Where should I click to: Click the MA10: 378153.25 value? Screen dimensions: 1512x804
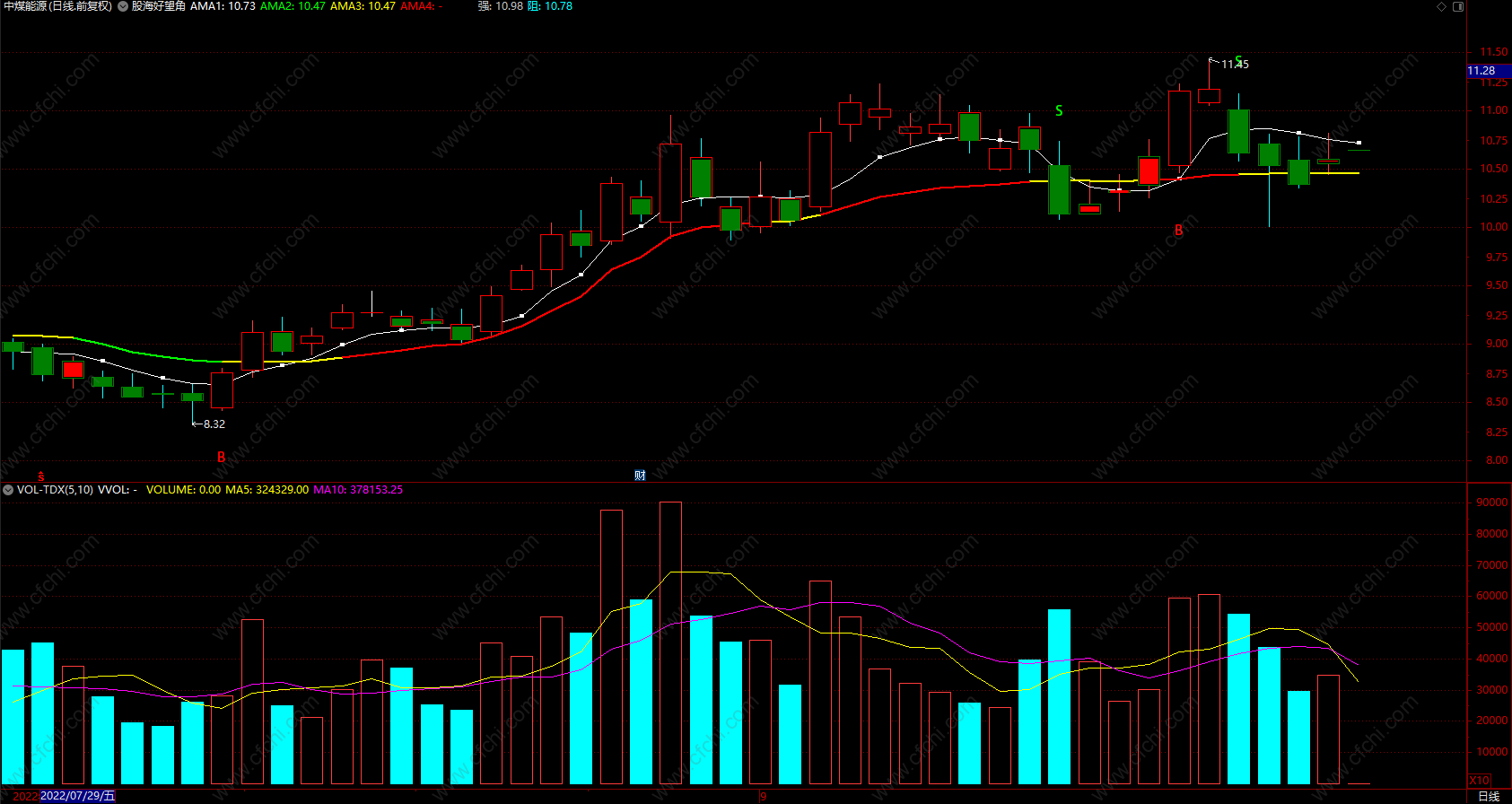(x=358, y=490)
